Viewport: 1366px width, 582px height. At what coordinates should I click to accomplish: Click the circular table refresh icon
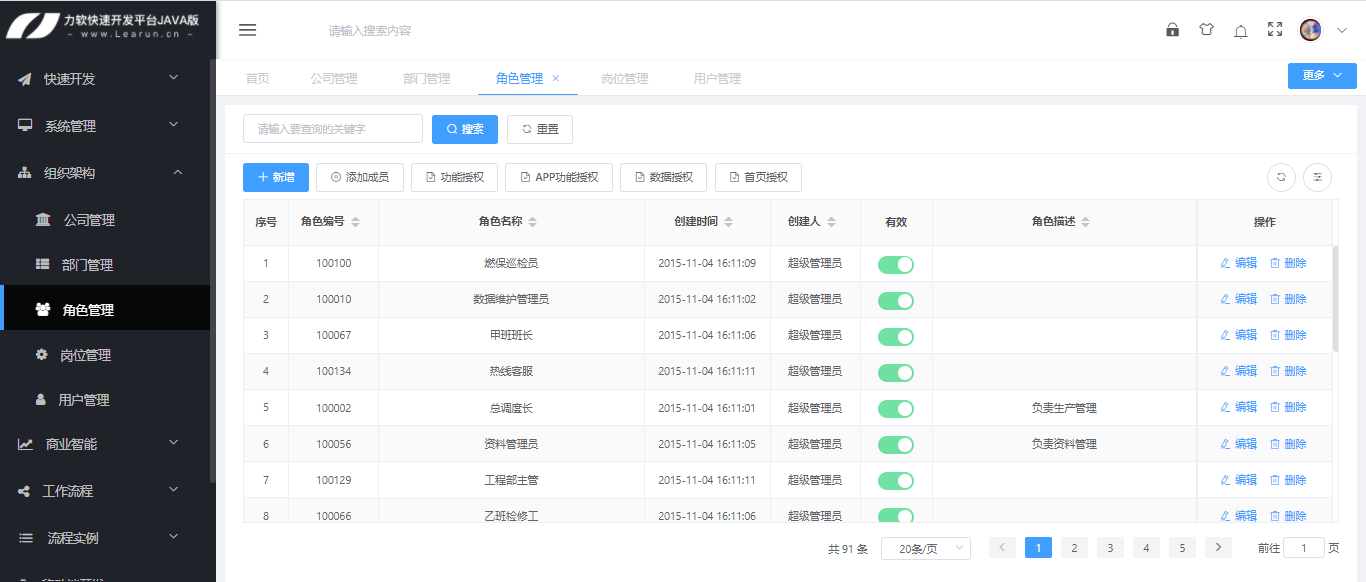tap(1281, 177)
